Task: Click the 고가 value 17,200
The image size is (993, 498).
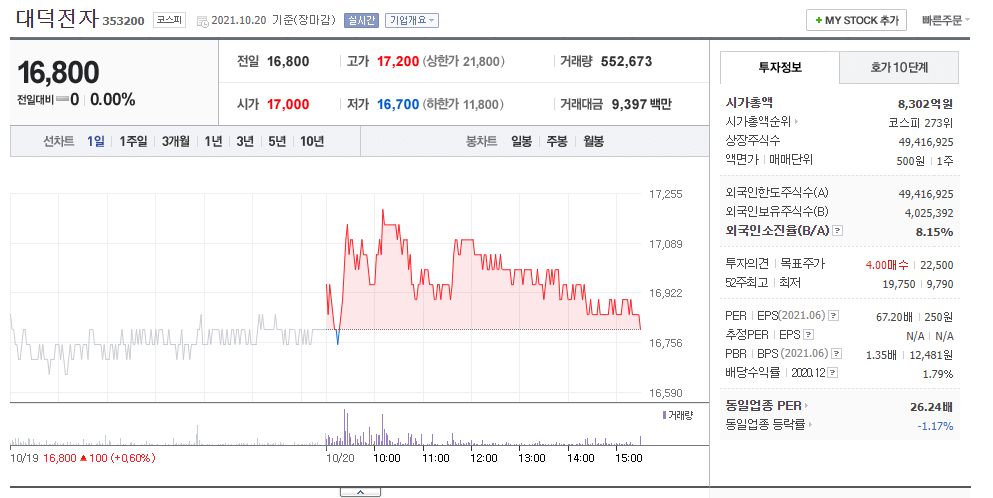Action: pyautogui.click(x=398, y=61)
